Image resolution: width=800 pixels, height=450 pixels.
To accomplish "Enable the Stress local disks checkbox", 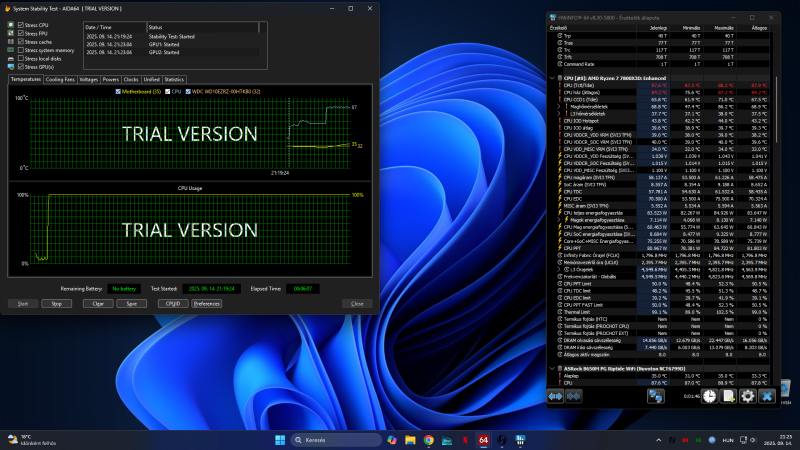I will point(21,59).
